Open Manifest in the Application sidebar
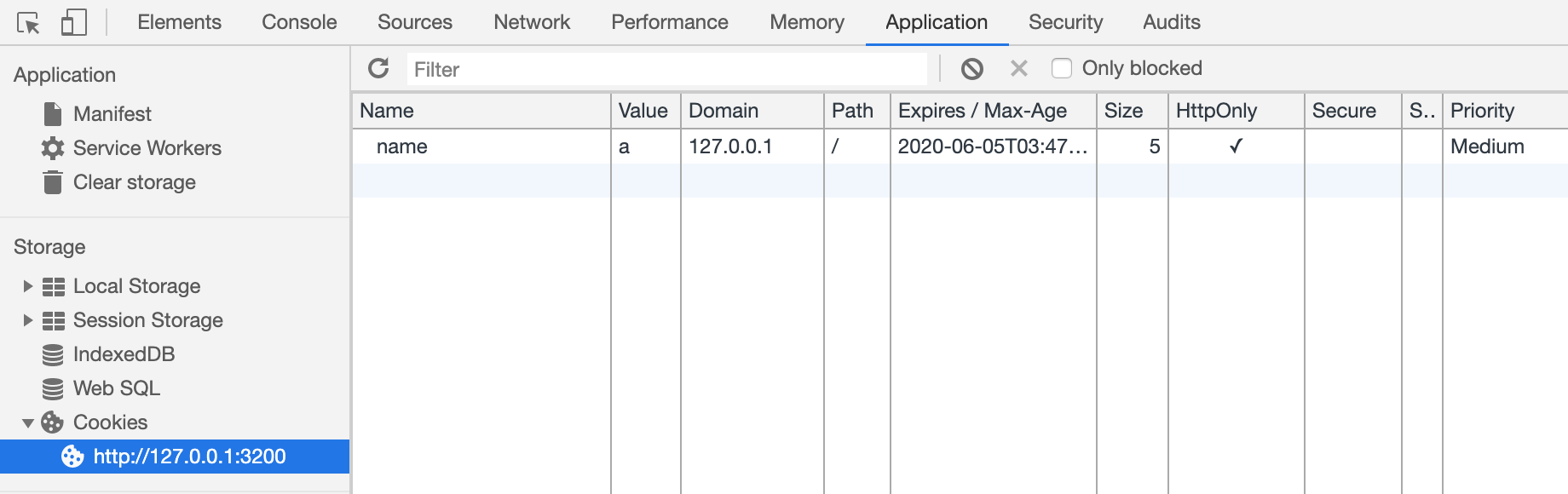1568x494 pixels. click(112, 114)
